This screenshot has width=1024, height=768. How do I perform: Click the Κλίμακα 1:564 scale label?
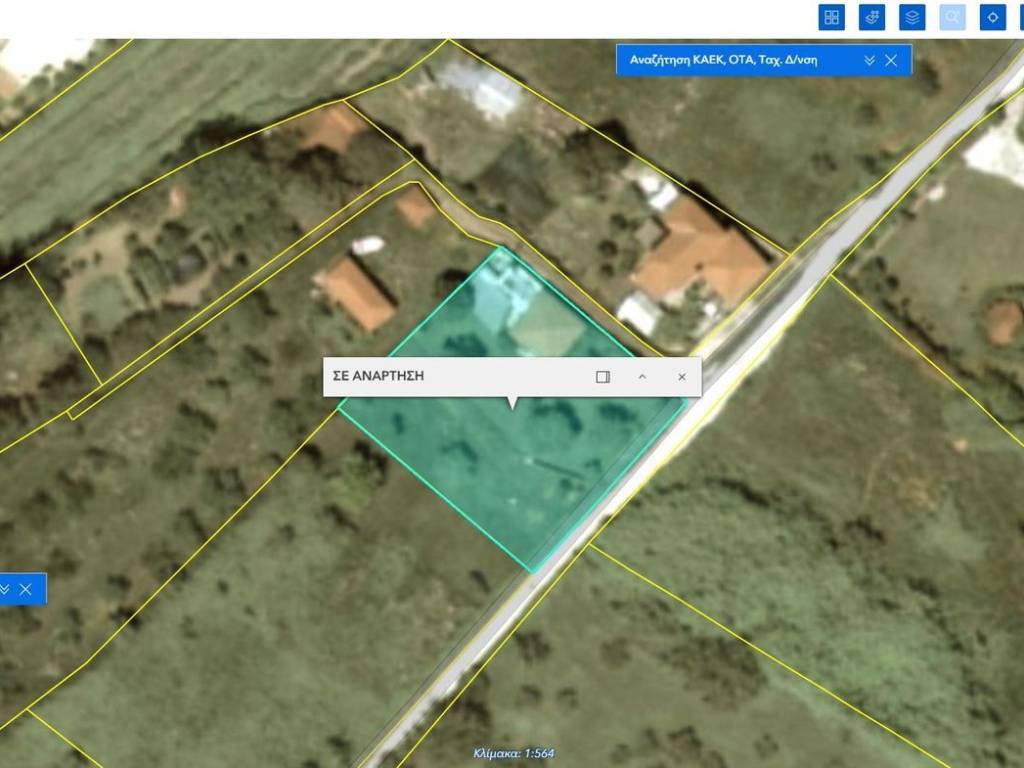[x=513, y=754]
